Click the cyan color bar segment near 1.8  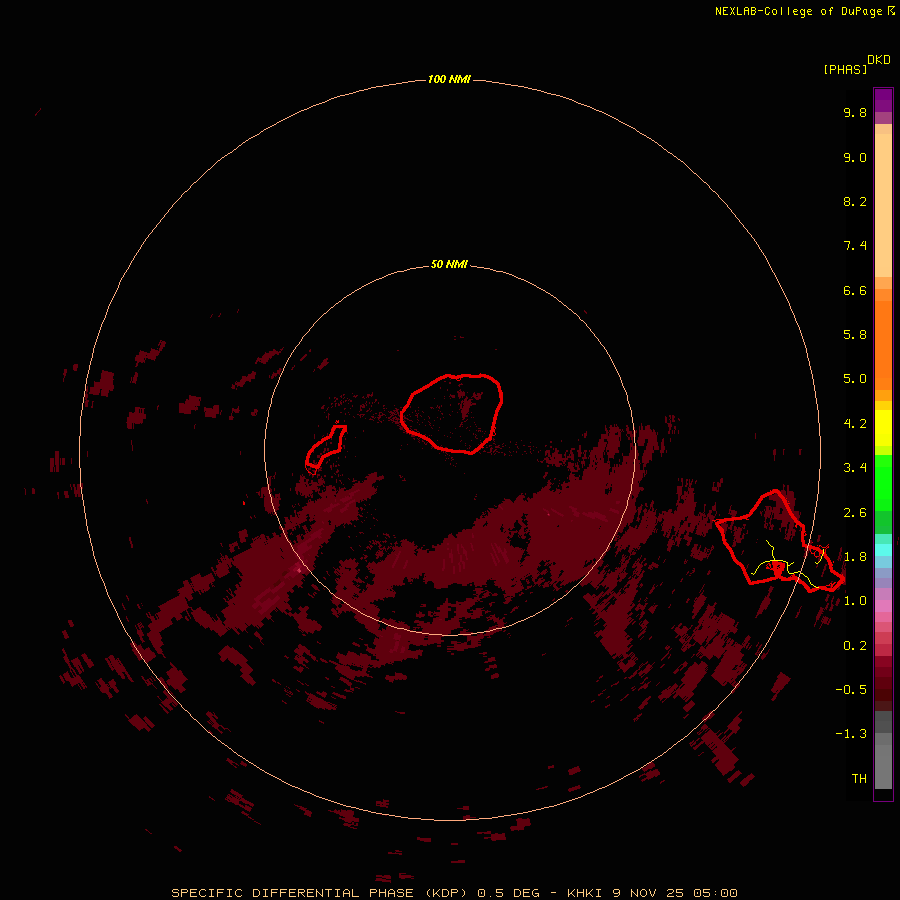[x=883, y=550]
